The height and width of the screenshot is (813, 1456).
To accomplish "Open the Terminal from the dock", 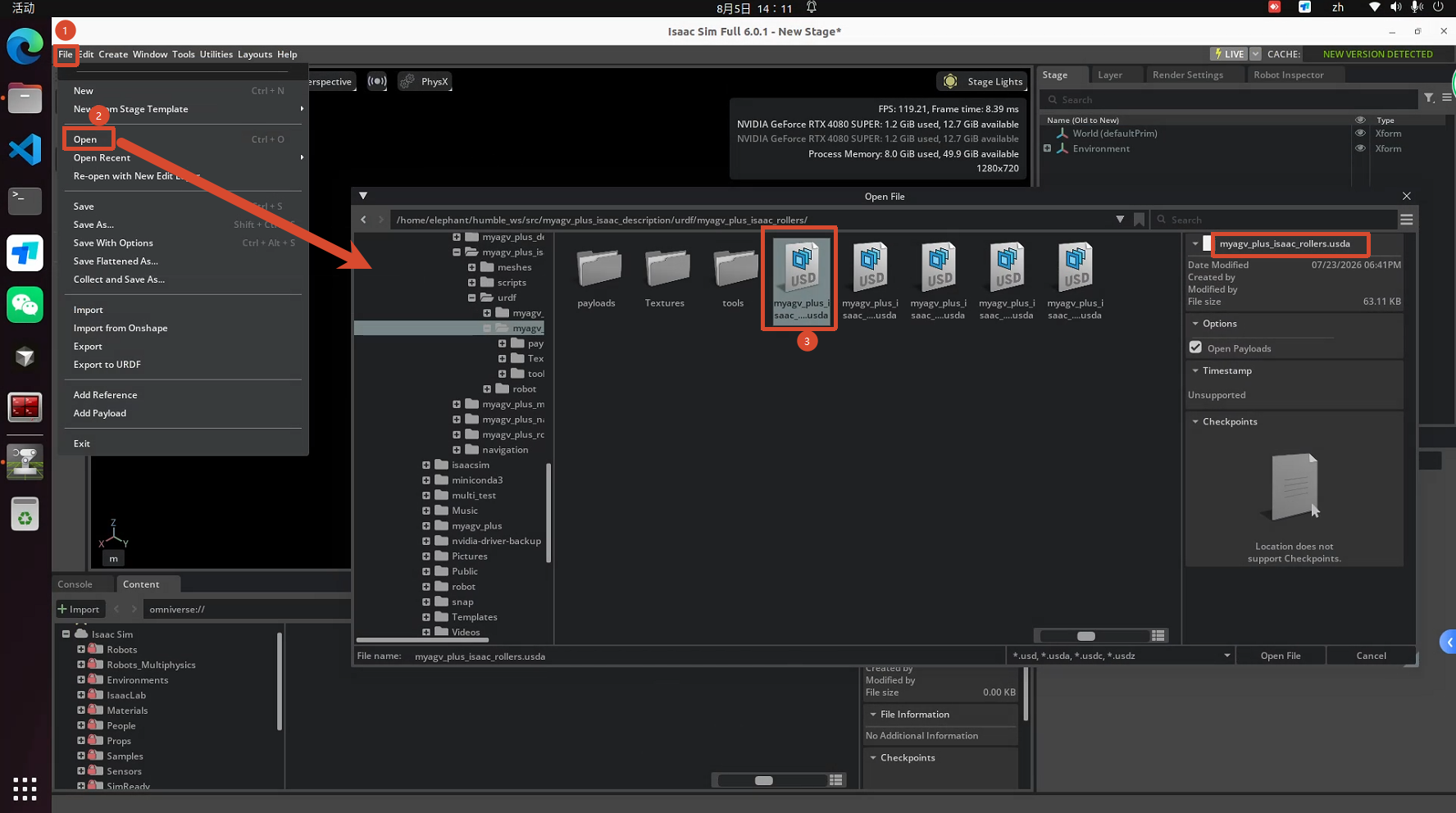I will 25,201.
